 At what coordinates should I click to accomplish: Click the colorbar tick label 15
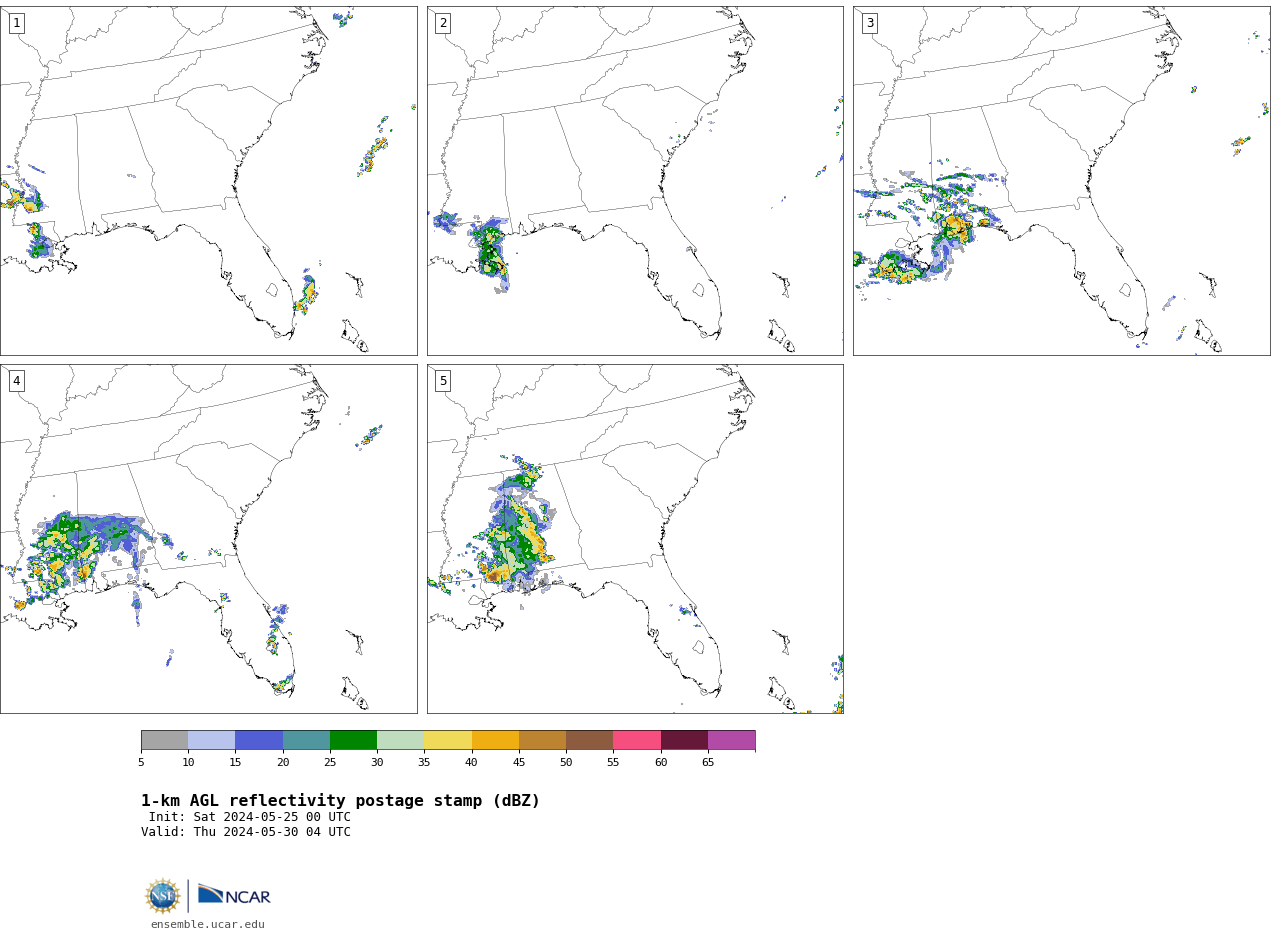tap(235, 763)
